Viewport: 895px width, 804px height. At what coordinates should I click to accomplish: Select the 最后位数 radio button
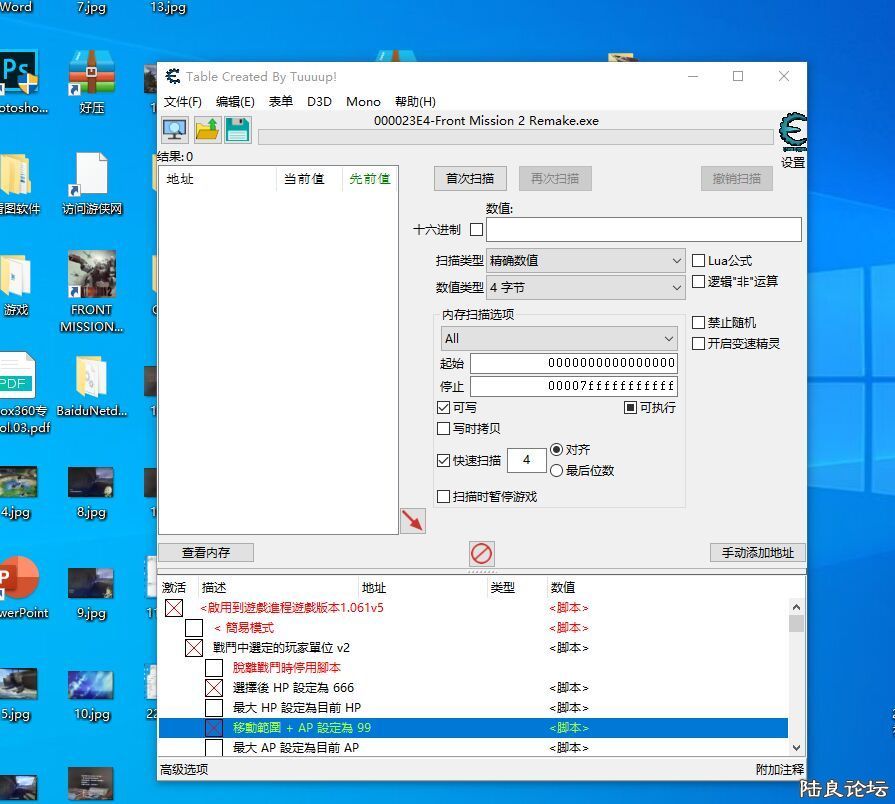pyautogui.click(x=557, y=471)
